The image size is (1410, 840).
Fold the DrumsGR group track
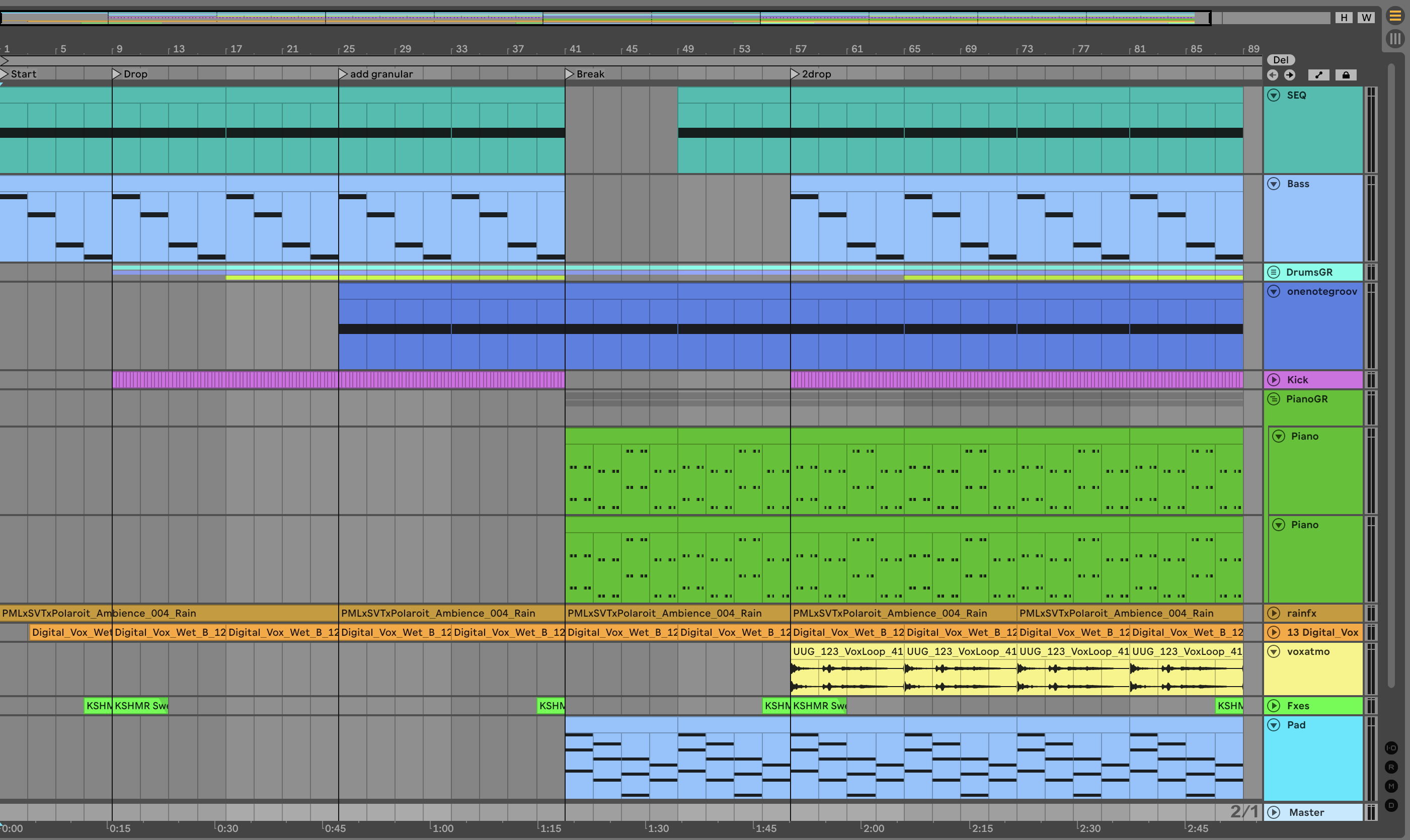click(x=1274, y=272)
